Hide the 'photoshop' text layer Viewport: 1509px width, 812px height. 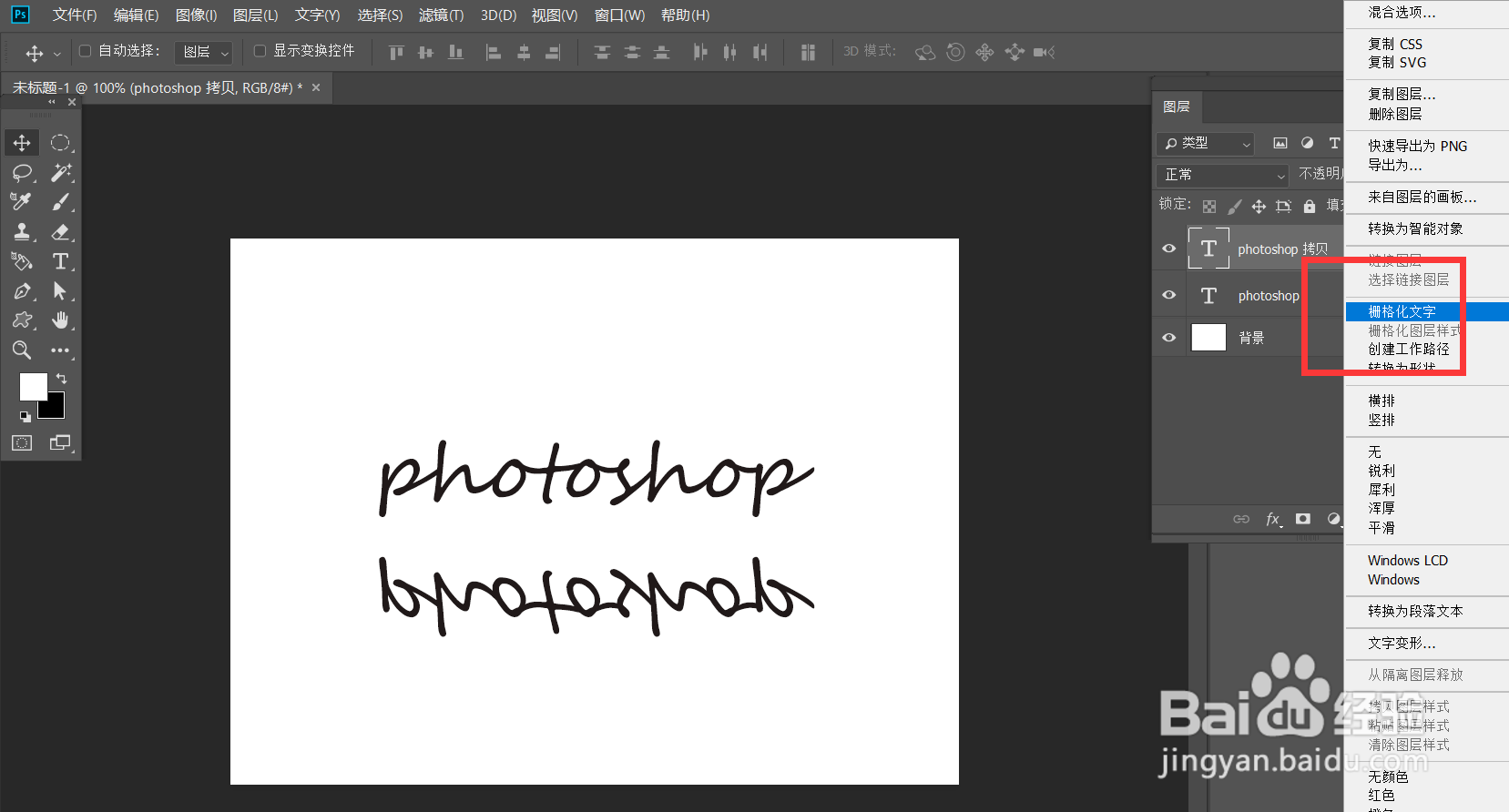click(1169, 295)
